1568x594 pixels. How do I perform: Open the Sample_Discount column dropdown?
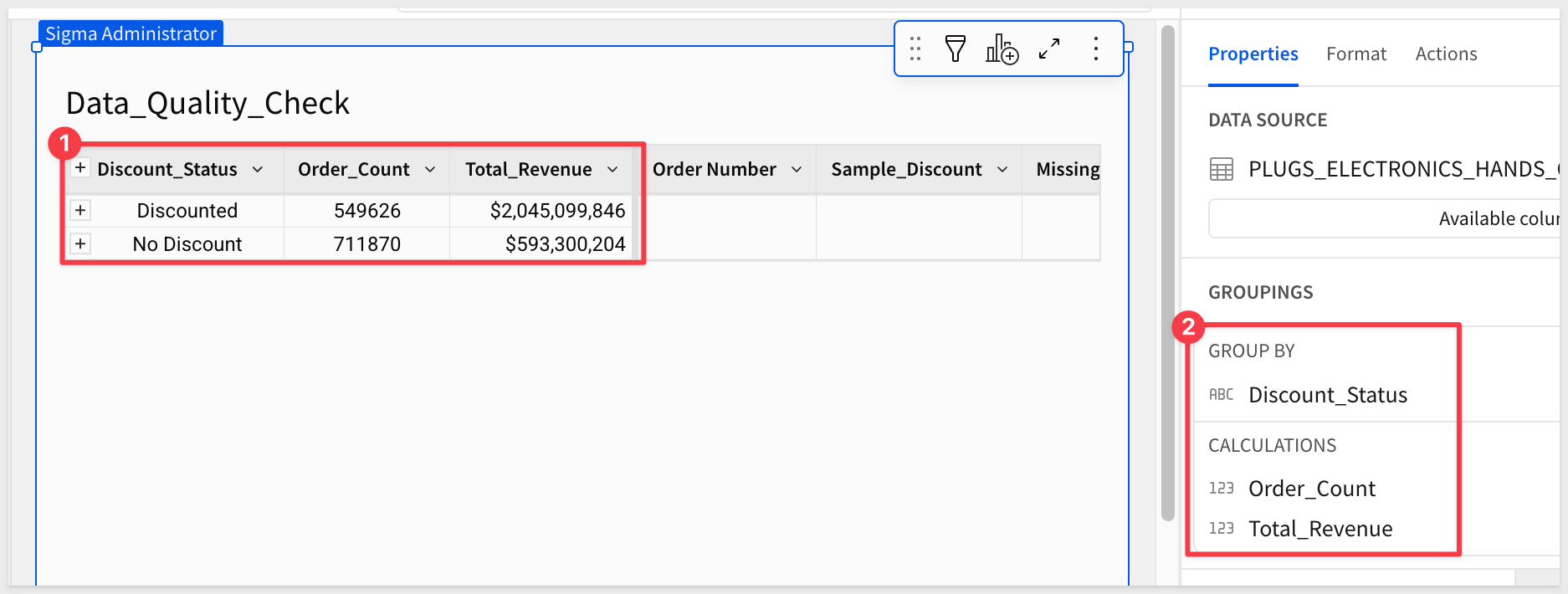1002,170
